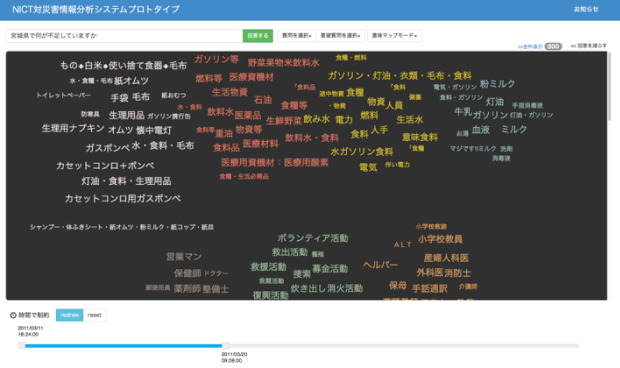
Task: Click the <<回答を減らす link
Action: pos(588,46)
